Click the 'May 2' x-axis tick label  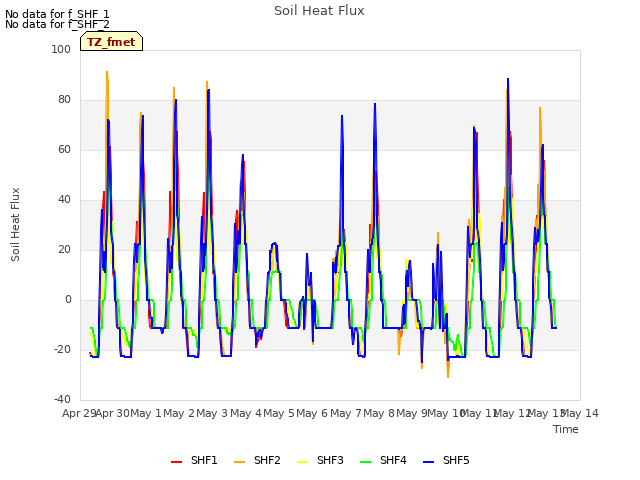click(x=179, y=413)
